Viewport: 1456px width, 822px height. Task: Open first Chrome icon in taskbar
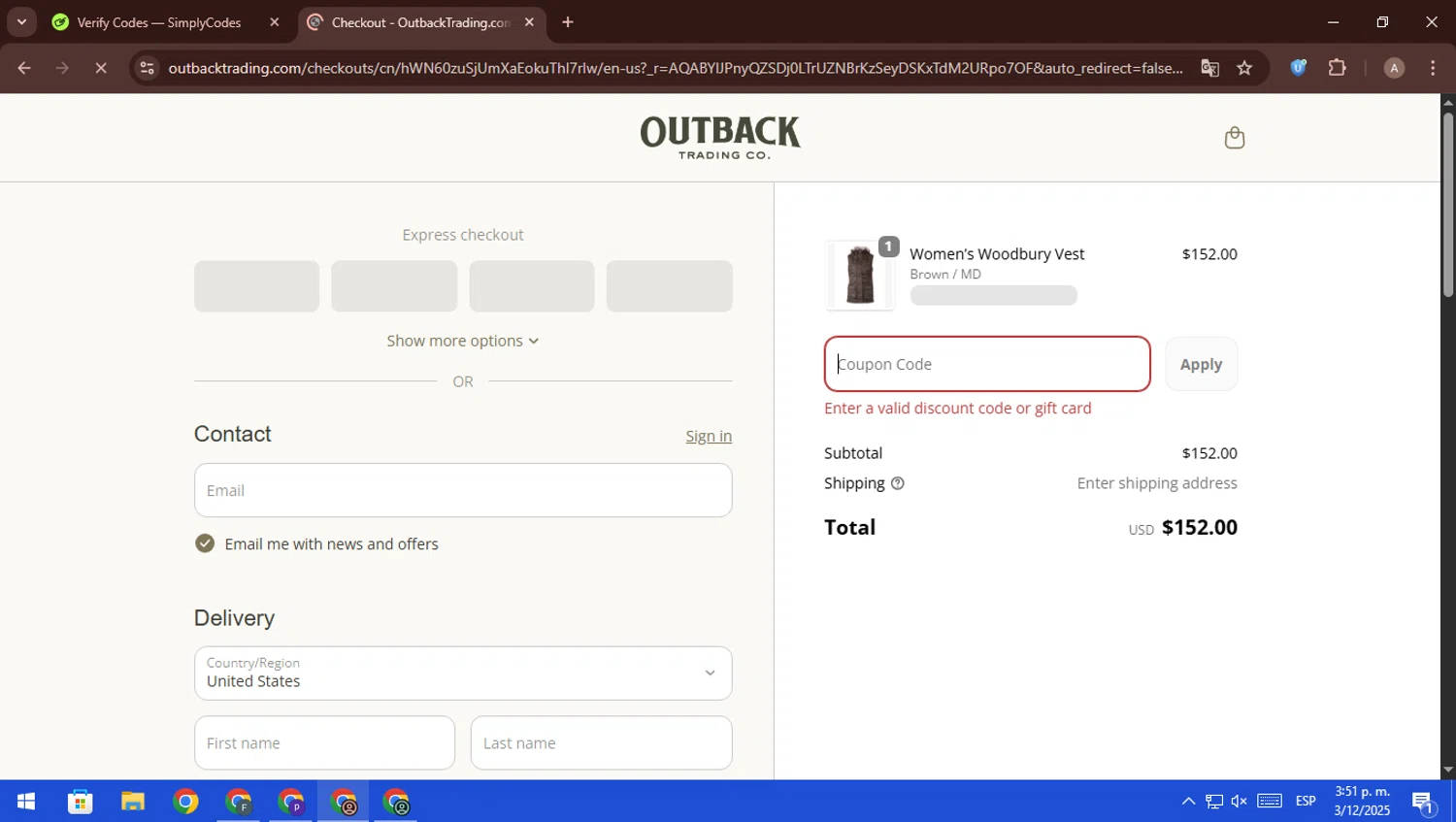click(185, 802)
